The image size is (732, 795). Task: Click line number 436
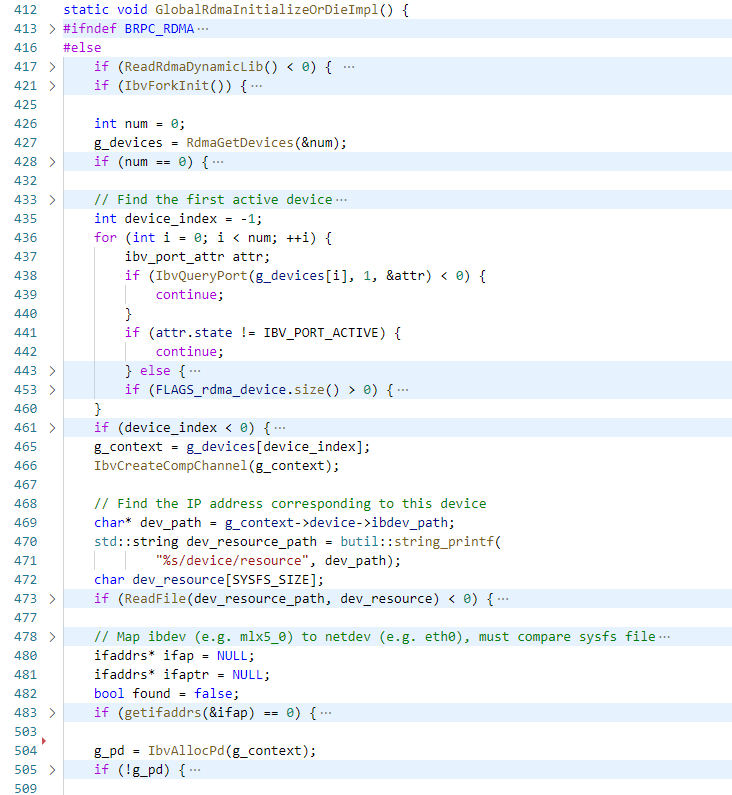(x=25, y=238)
